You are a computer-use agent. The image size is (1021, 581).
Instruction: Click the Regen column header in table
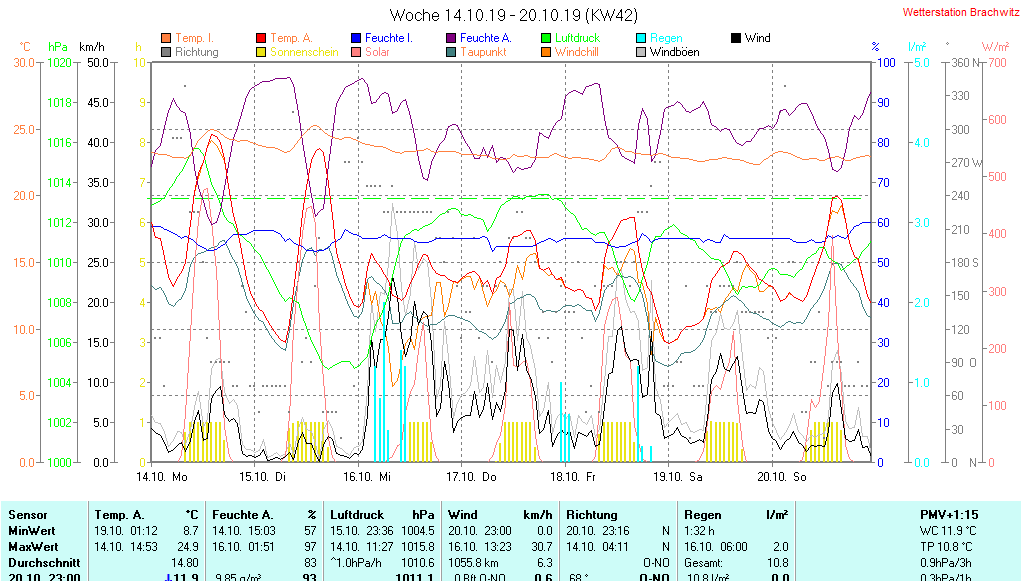[702, 514]
